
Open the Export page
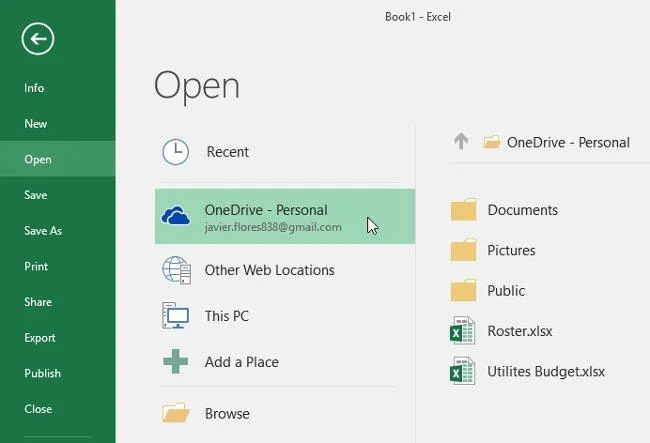pyautogui.click(x=40, y=338)
